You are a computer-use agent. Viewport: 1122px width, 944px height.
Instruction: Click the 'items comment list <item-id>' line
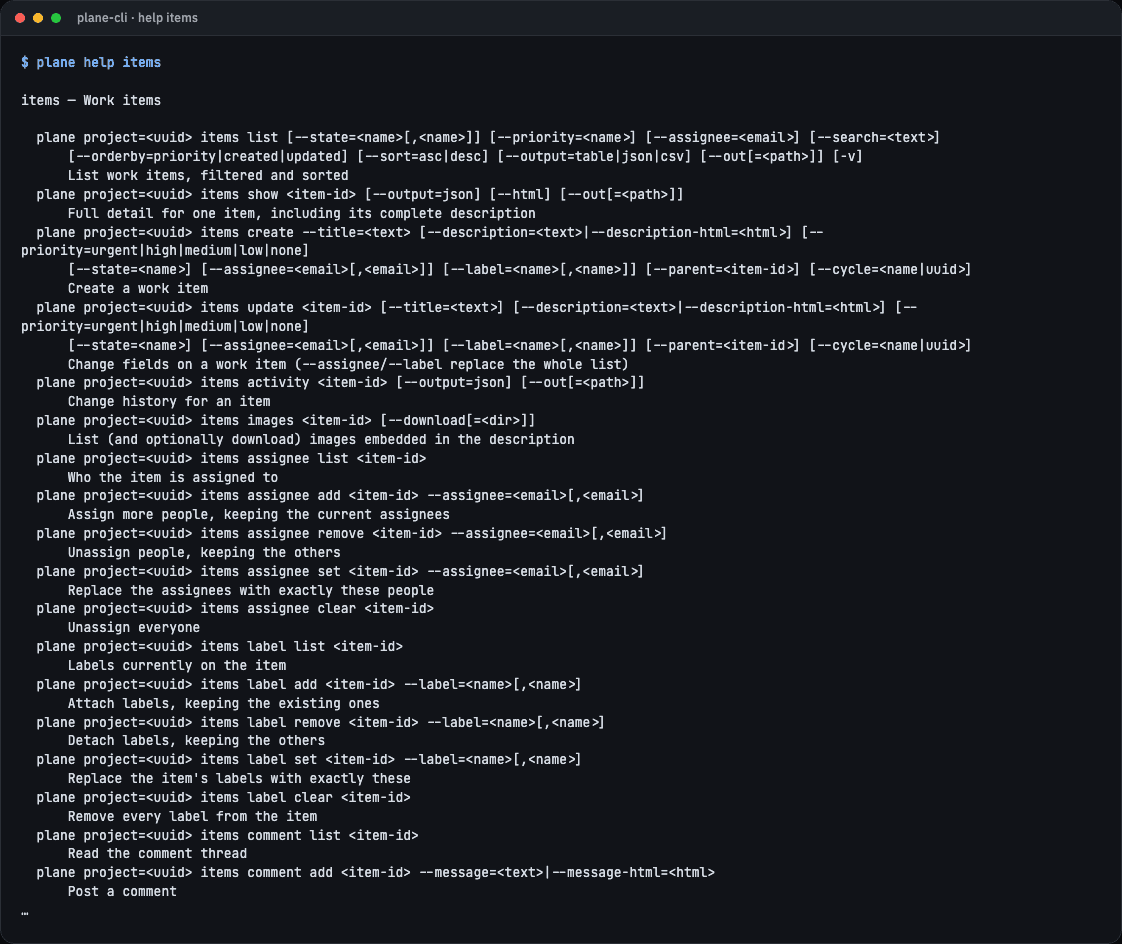pyautogui.click(x=228, y=835)
